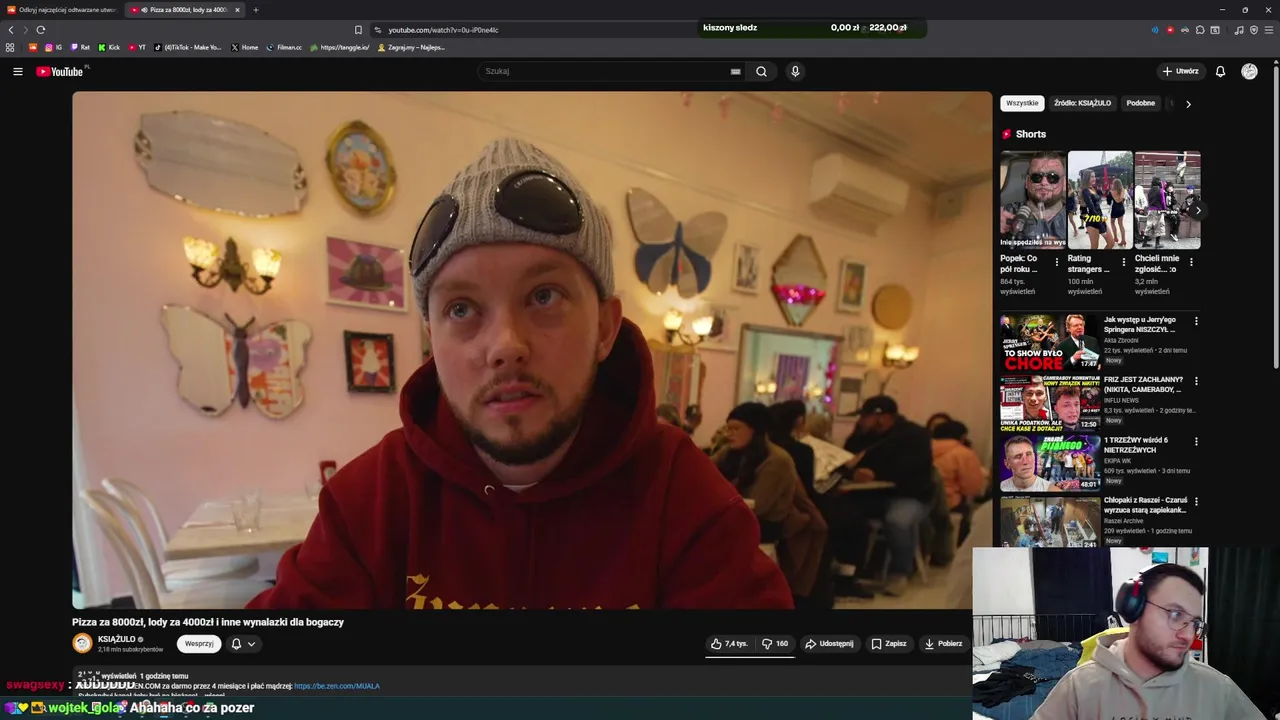Reload the page with the refresh icon
The image size is (1280, 720).
[x=41, y=30]
